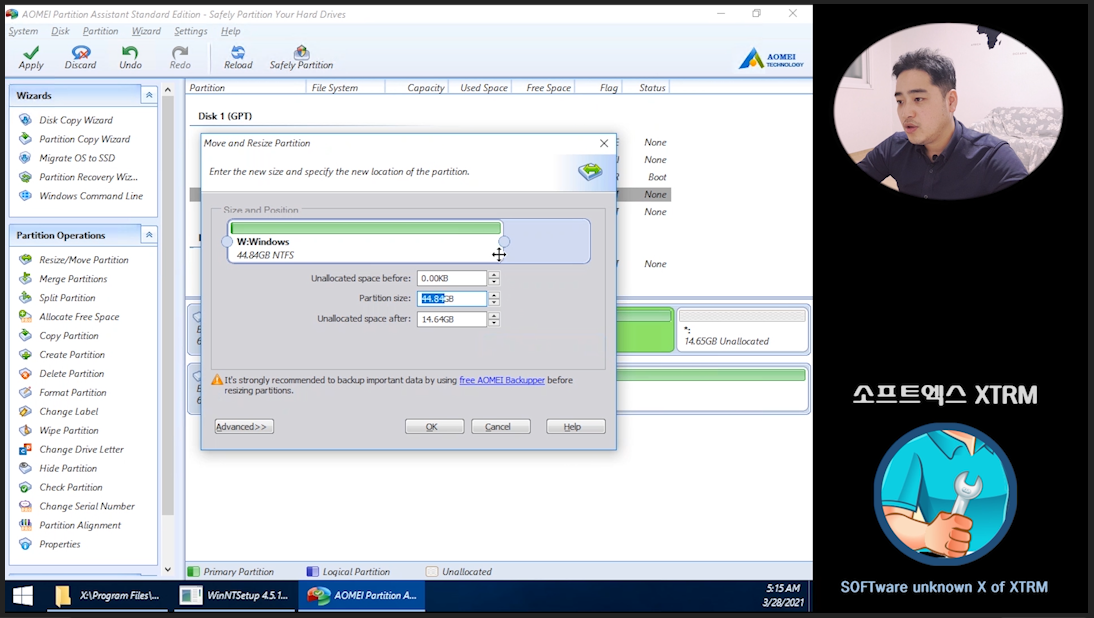Screen dimensions: 1094x618
Task: Open the Partition menu
Action: (100, 31)
